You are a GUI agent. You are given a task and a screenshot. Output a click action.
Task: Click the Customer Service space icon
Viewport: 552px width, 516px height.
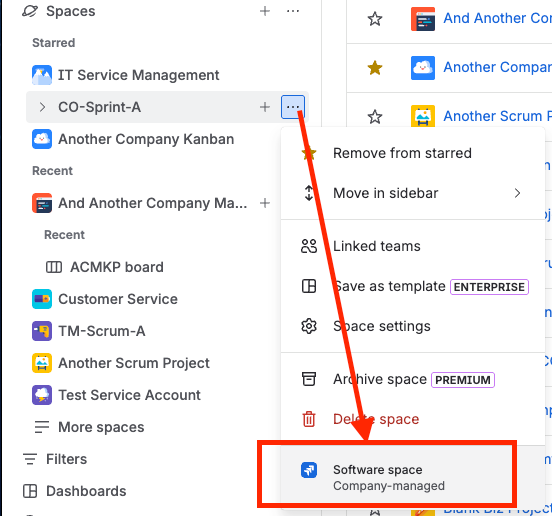coord(42,299)
